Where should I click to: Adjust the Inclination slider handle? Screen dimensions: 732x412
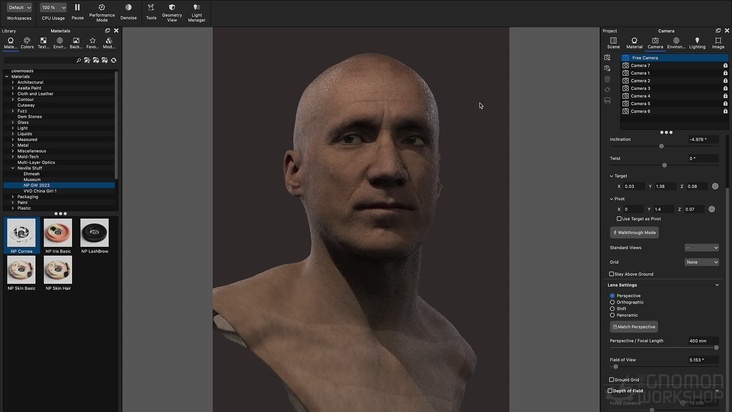click(661, 146)
